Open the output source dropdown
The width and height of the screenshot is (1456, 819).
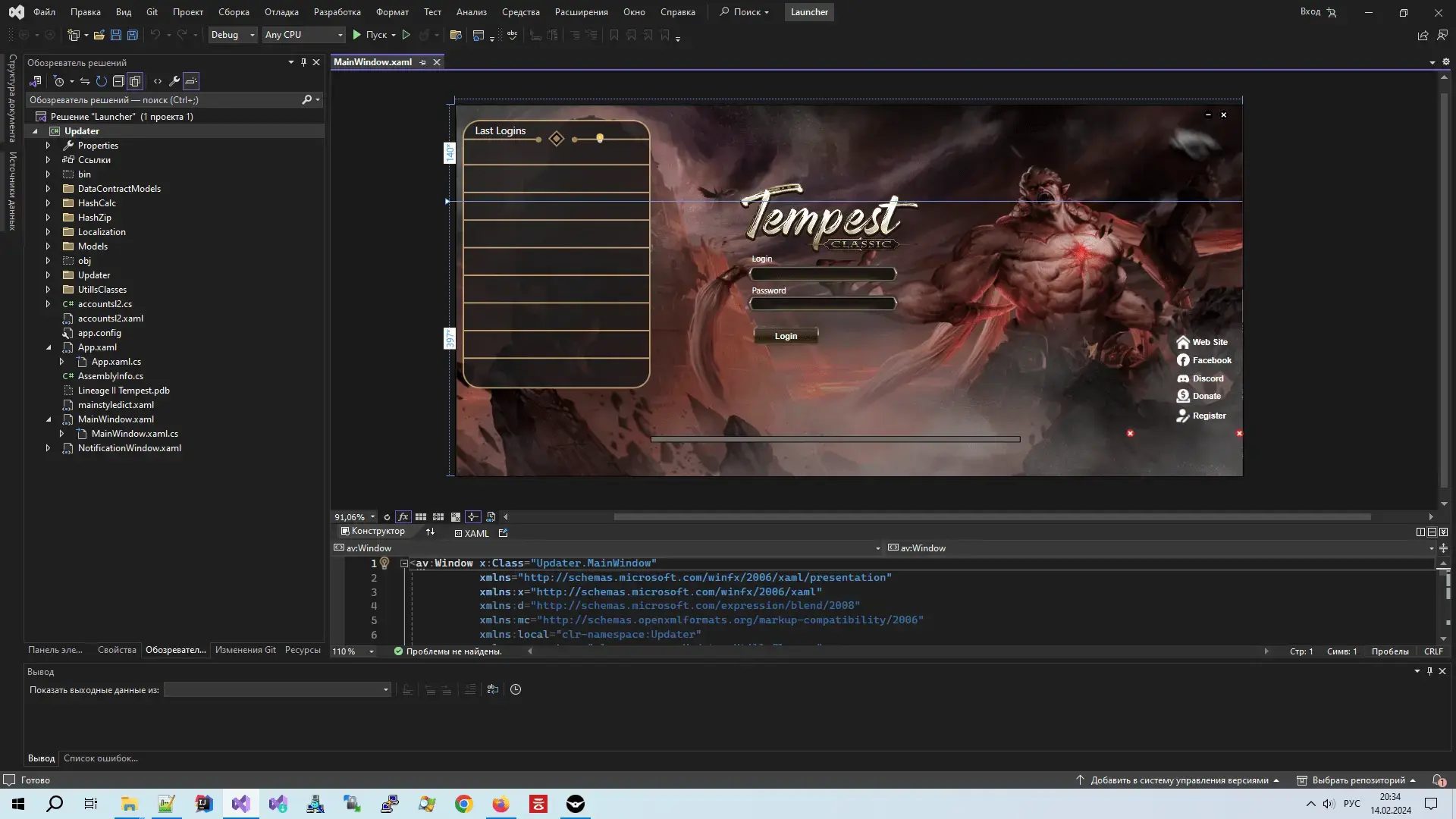click(278, 689)
